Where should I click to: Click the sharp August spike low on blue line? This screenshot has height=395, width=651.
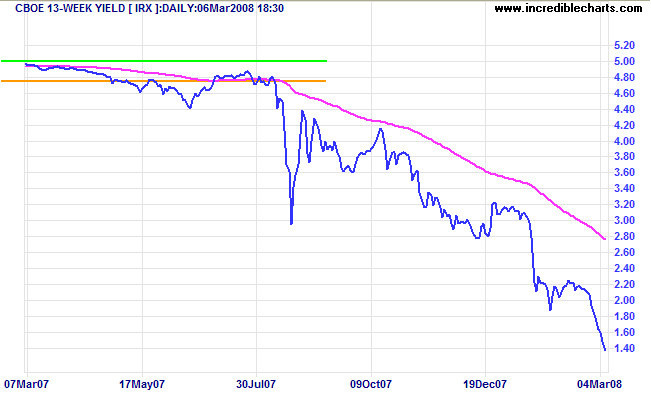click(291, 223)
